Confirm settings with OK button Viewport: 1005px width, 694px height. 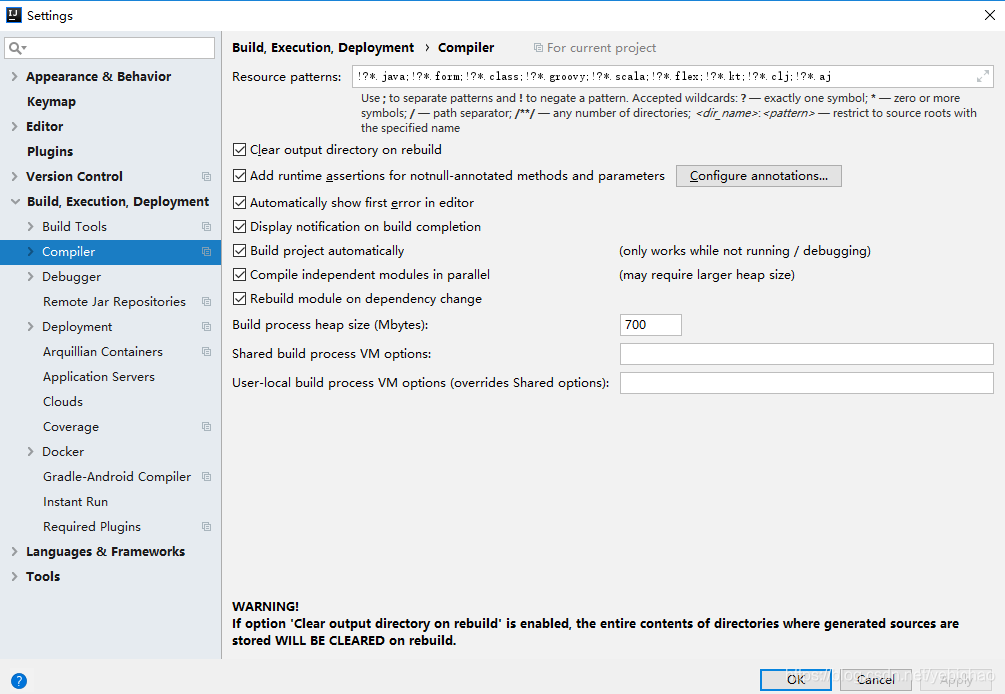795,680
